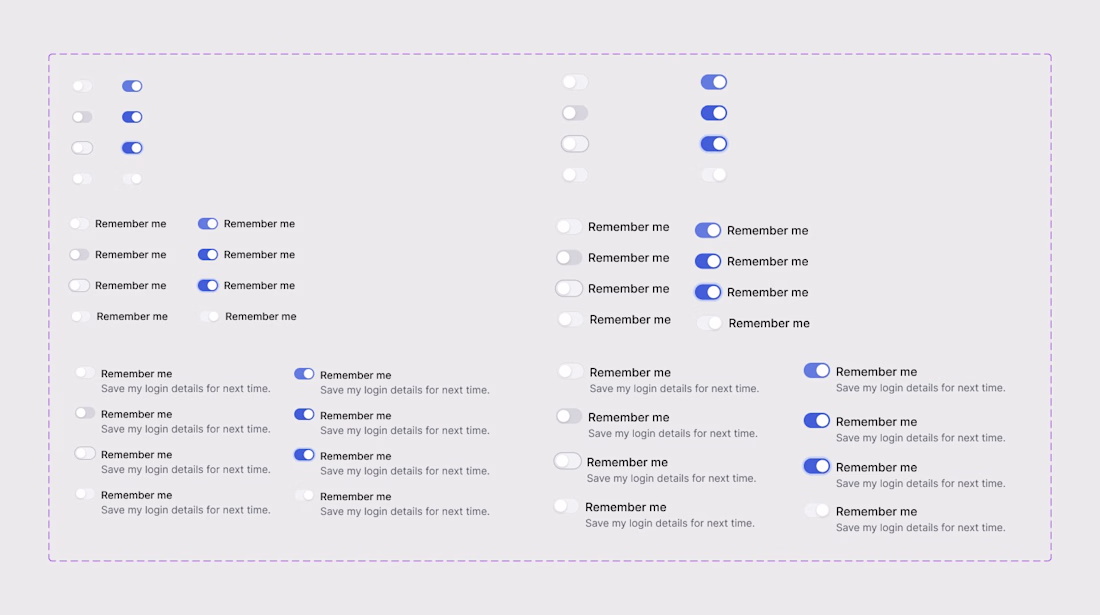Disable first small blue switch with login details description
This screenshot has width=1100, height=615.
click(304, 374)
